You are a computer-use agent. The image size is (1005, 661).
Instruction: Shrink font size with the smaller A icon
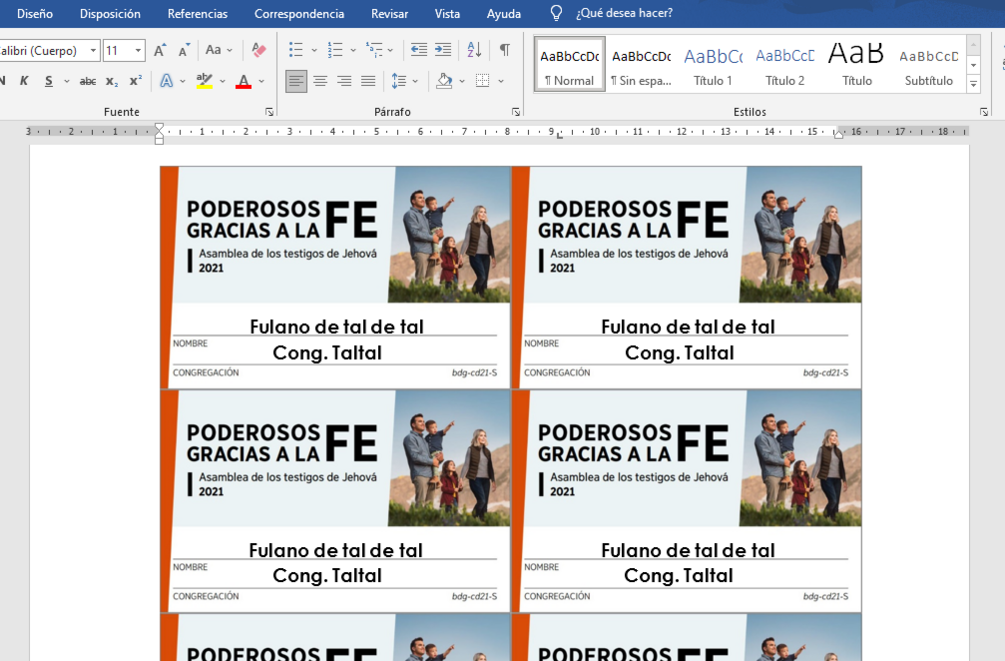click(184, 50)
